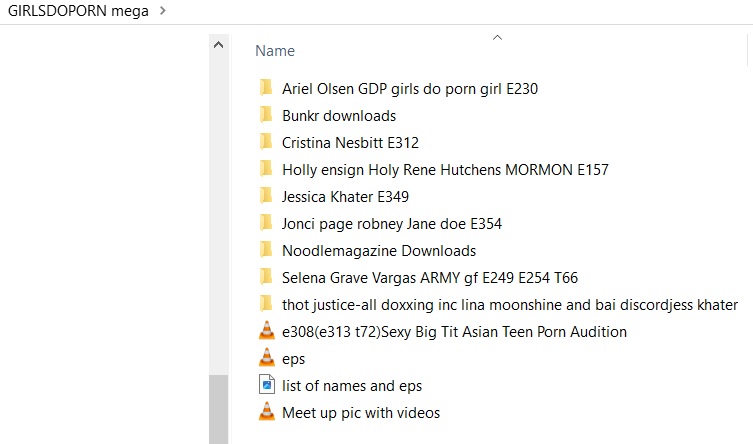Viewport: 753px width, 444px height.
Task: Expand the chevron after the 'GIRLSDOPORN mega' breadcrumb
Action: point(163,11)
